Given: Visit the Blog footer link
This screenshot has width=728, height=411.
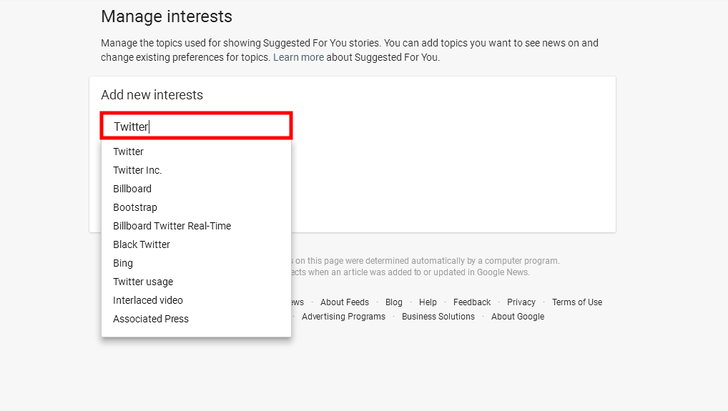Looking at the screenshot, I should pos(394,302).
